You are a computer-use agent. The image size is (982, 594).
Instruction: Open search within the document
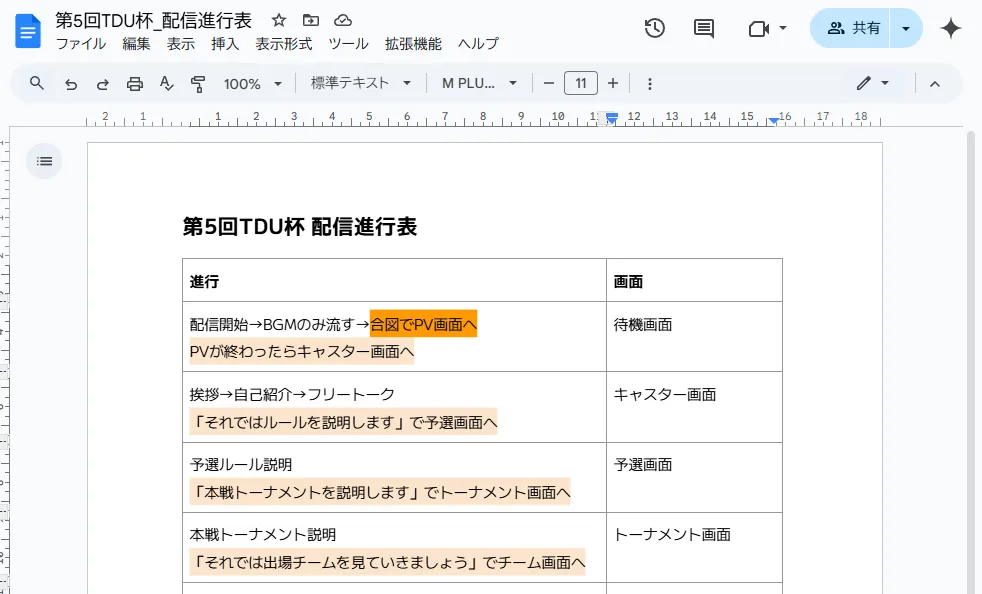pos(36,83)
